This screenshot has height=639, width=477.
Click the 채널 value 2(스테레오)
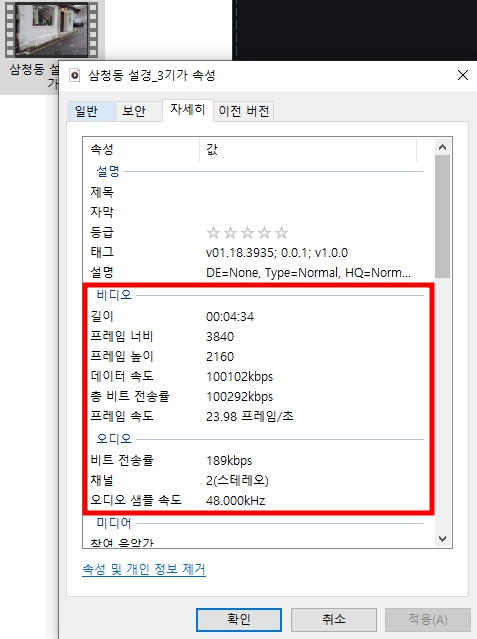click(237, 480)
